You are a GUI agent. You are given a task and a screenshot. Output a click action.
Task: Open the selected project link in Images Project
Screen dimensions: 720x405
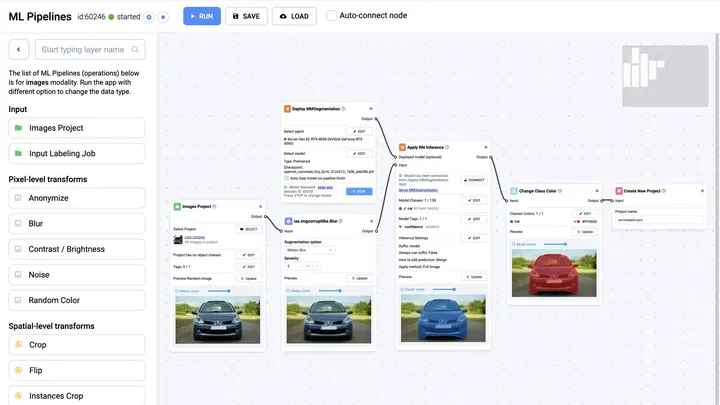pos(195,237)
